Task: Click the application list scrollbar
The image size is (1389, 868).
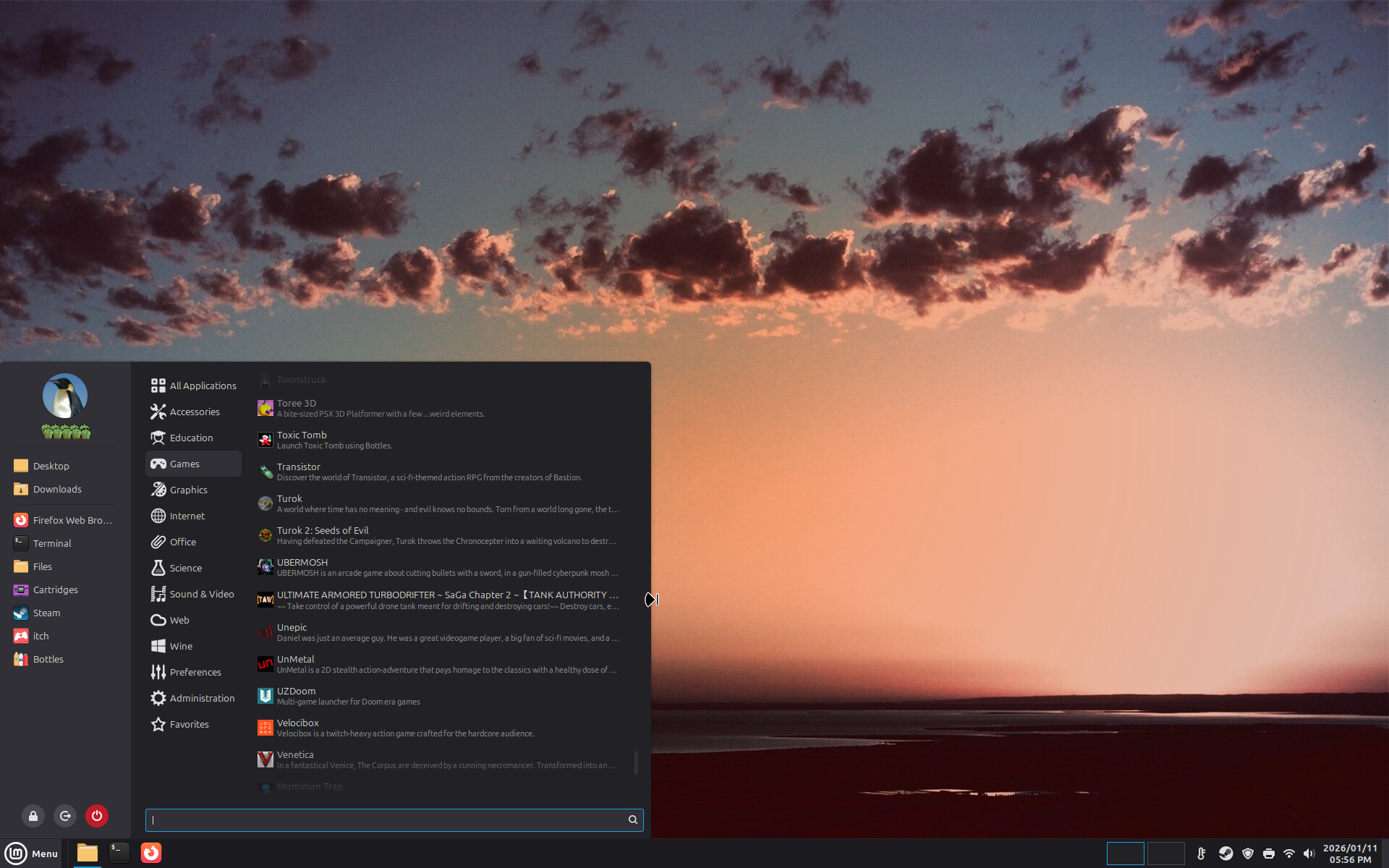Action: tap(636, 762)
